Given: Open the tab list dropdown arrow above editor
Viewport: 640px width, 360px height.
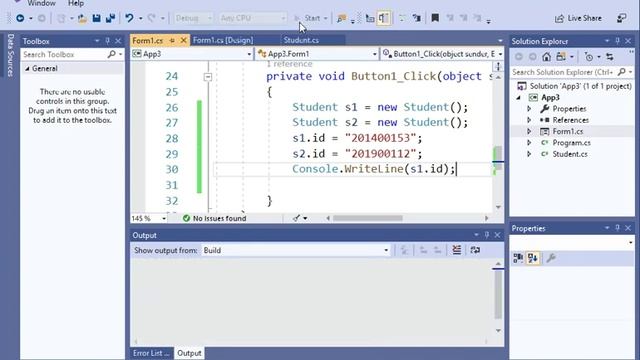Looking at the screenshot, I should pyautogui.click(x=500, y=41).
